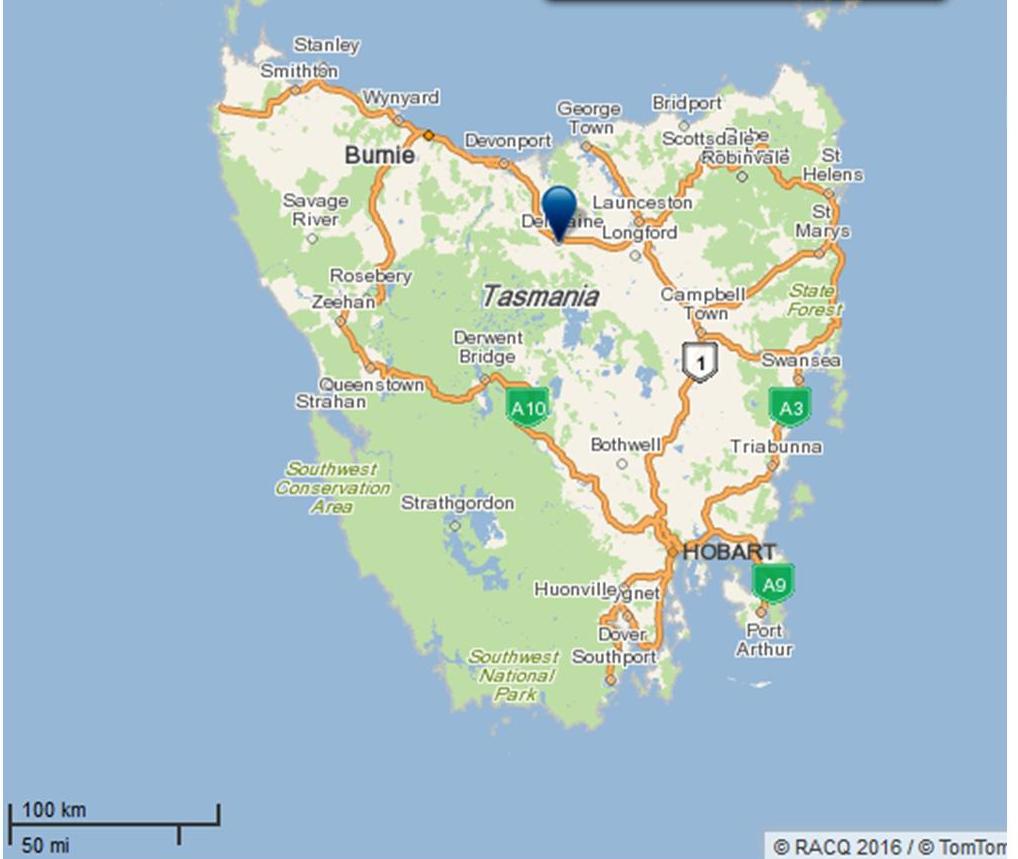Click the Tasmania region label
1018x859 pixels.
[x=542, y=295]
